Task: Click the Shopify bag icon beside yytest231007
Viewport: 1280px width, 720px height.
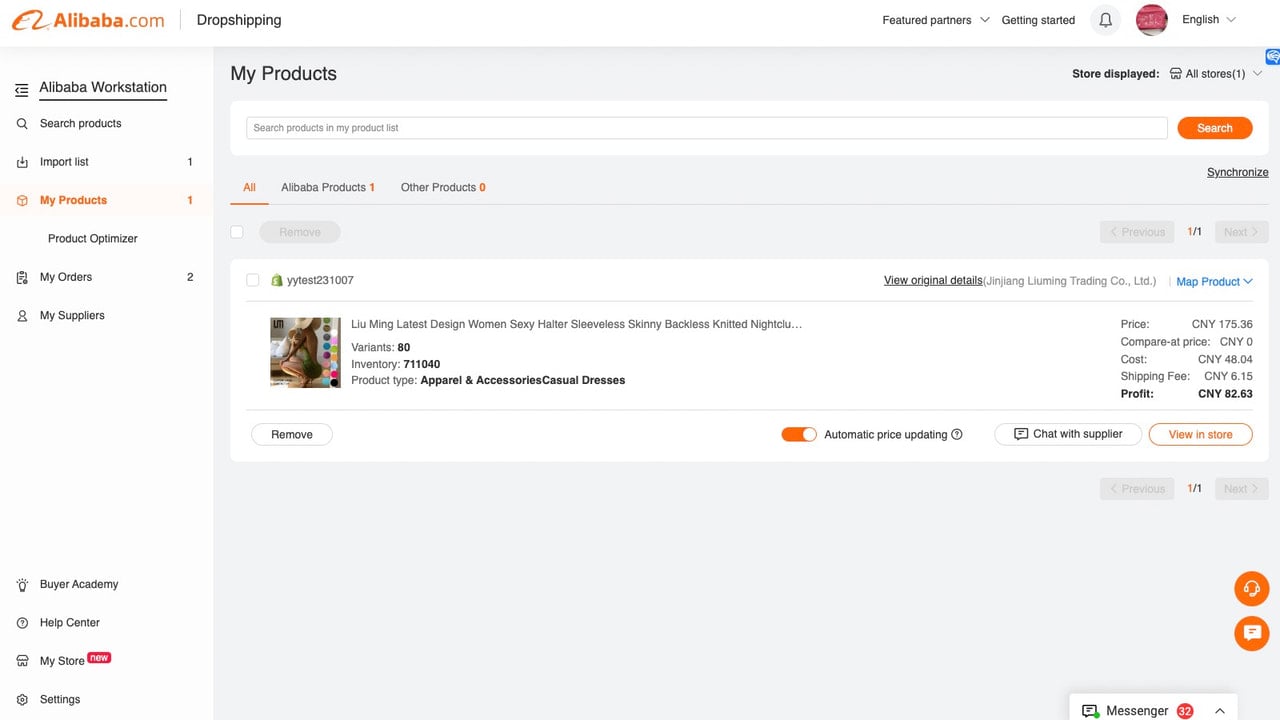Action: point(277,281)
